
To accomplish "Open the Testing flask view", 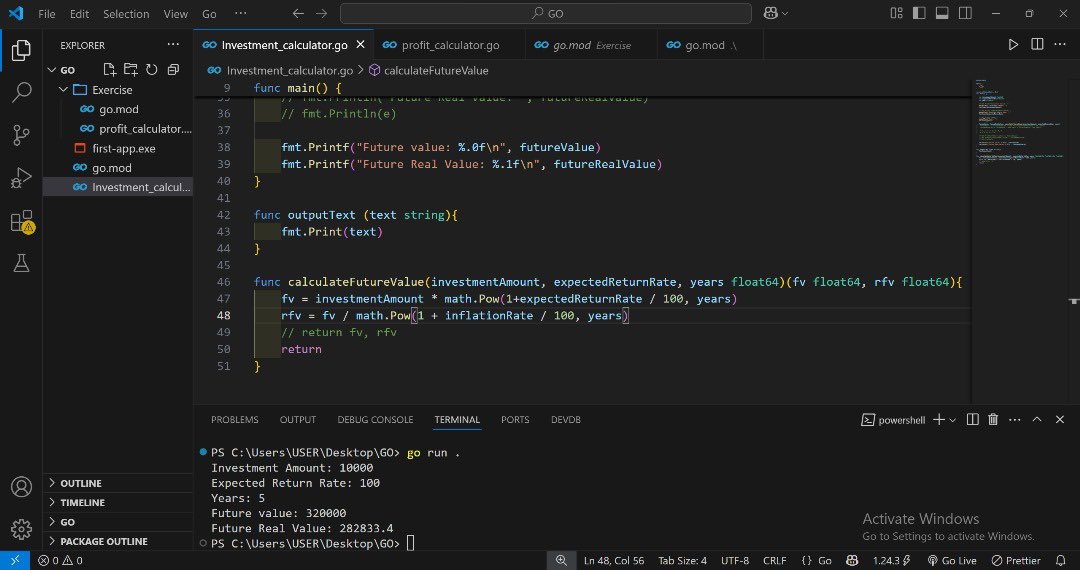I will (x=21, y=262).
